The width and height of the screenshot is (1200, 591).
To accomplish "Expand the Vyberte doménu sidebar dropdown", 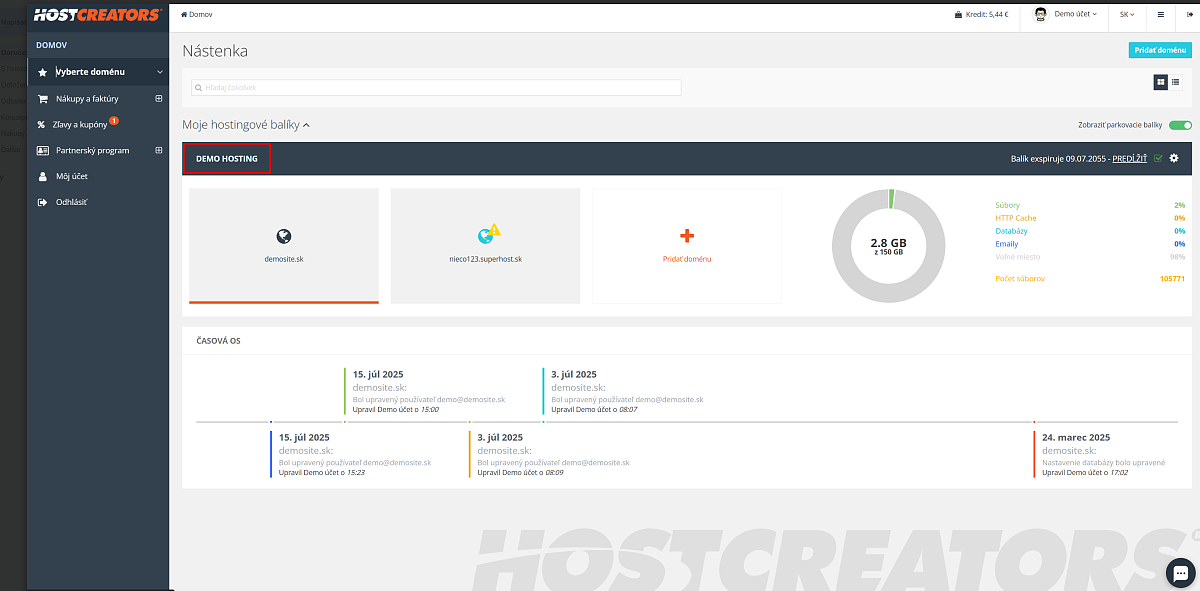I will pos(98,72).
